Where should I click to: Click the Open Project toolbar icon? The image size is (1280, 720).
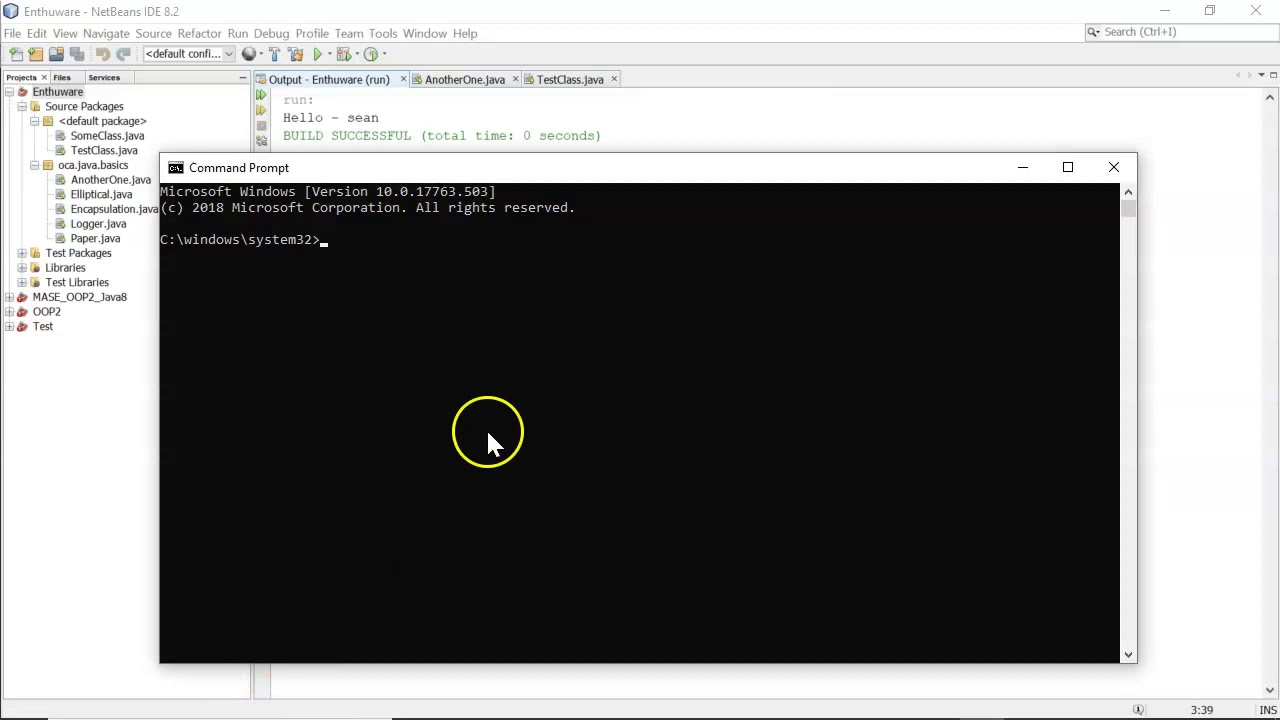[x=56, y=54]
